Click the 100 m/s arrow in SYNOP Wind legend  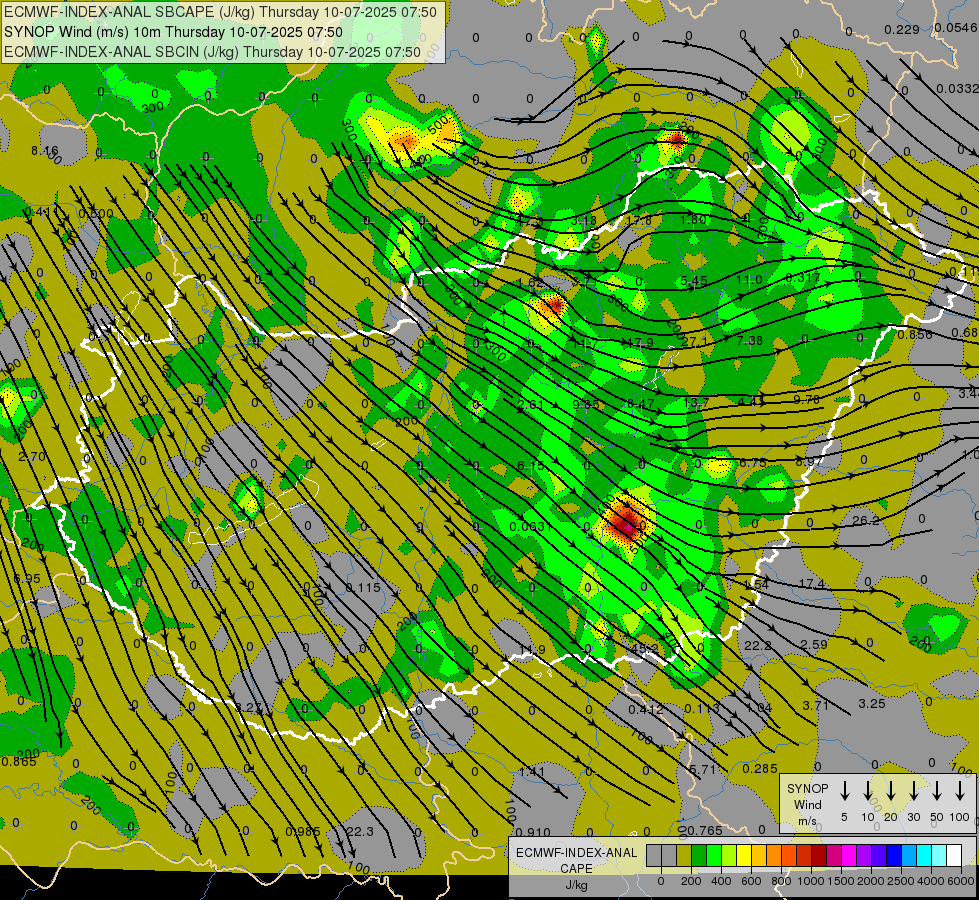point(960,791)
